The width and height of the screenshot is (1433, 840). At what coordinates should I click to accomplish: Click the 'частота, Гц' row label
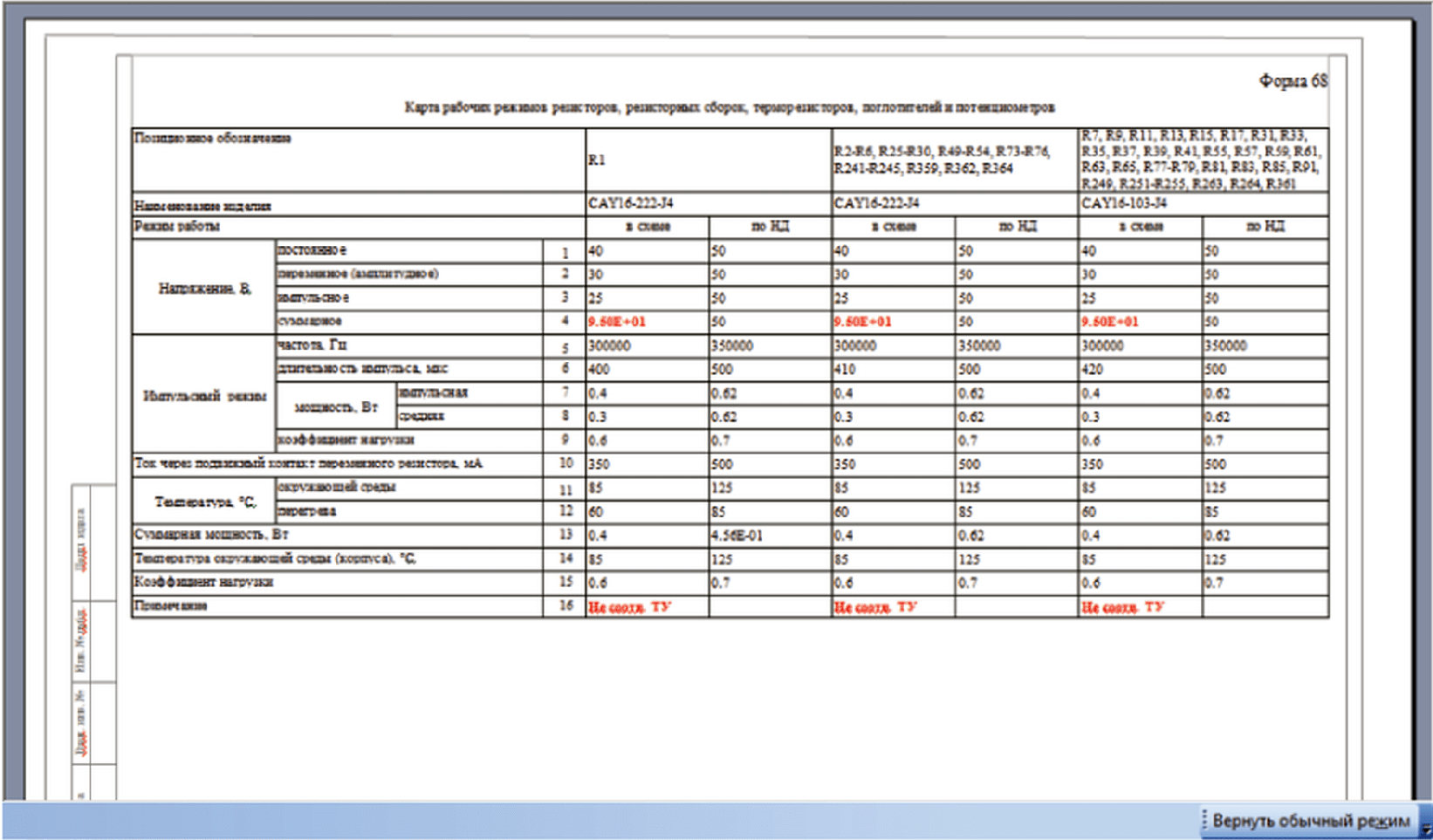coord(312,345)
